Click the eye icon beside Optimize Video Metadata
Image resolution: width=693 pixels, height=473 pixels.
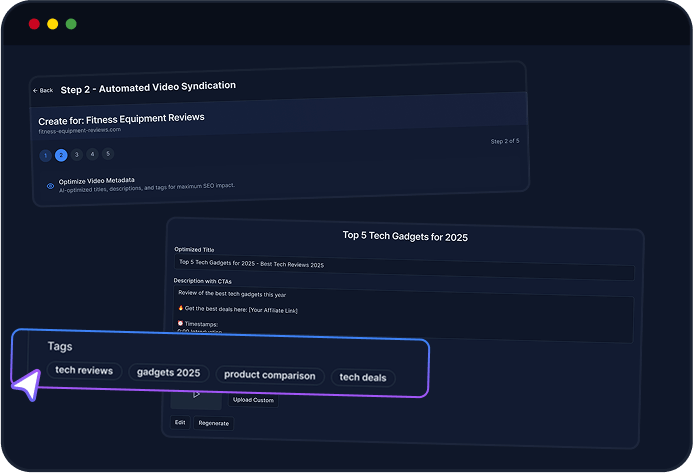[x=51, y=185]
